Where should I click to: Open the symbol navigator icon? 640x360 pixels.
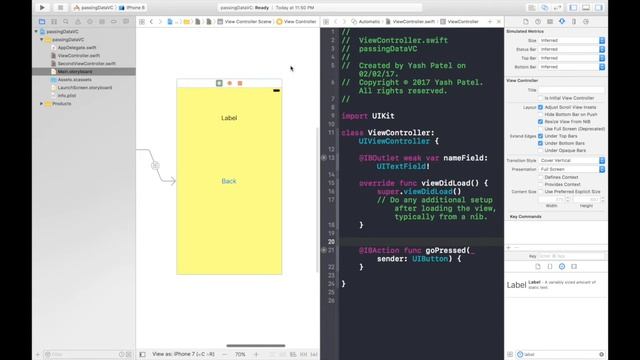point(53,22)
